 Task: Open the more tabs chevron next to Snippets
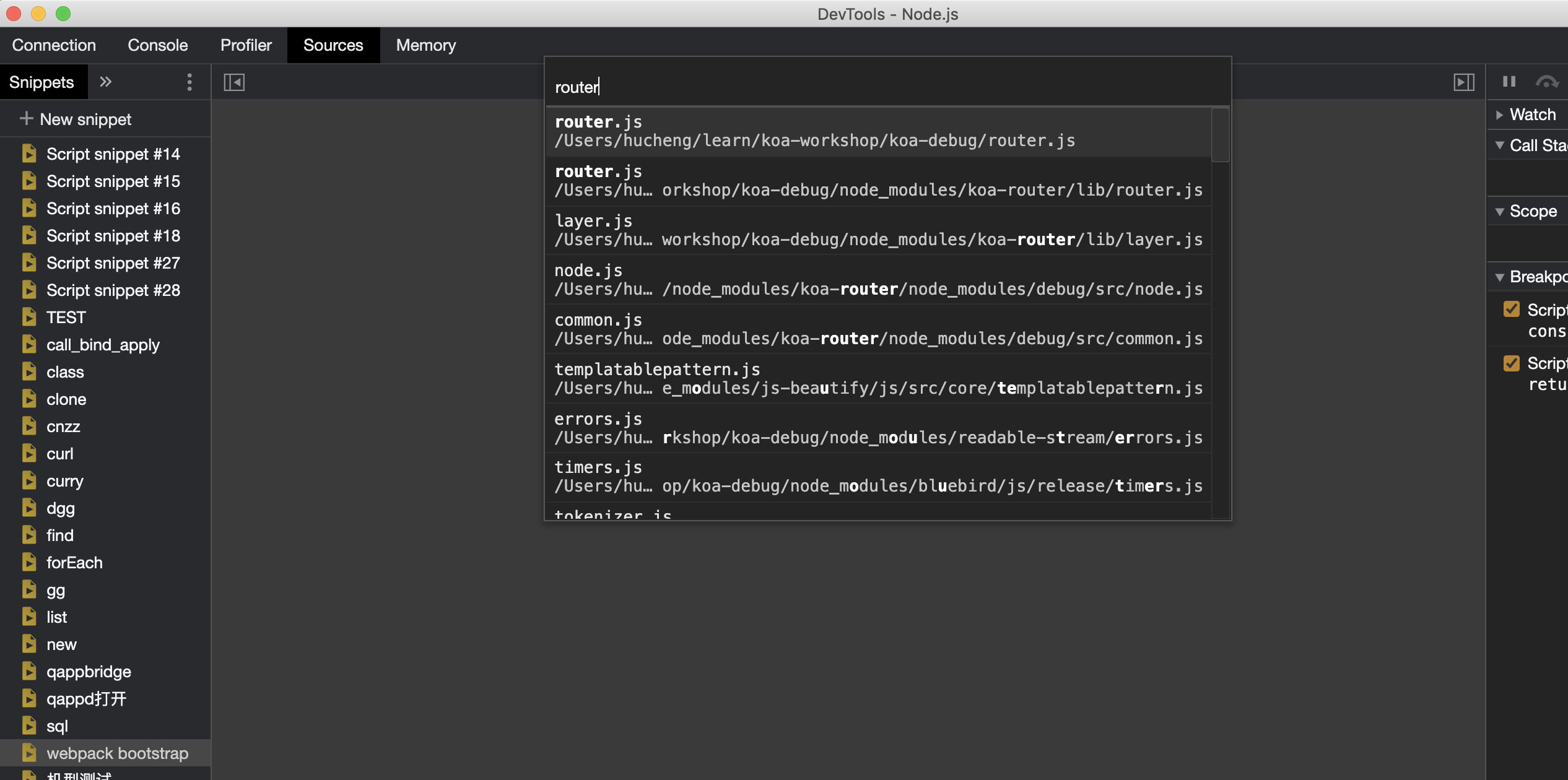(x=106, y=82)
